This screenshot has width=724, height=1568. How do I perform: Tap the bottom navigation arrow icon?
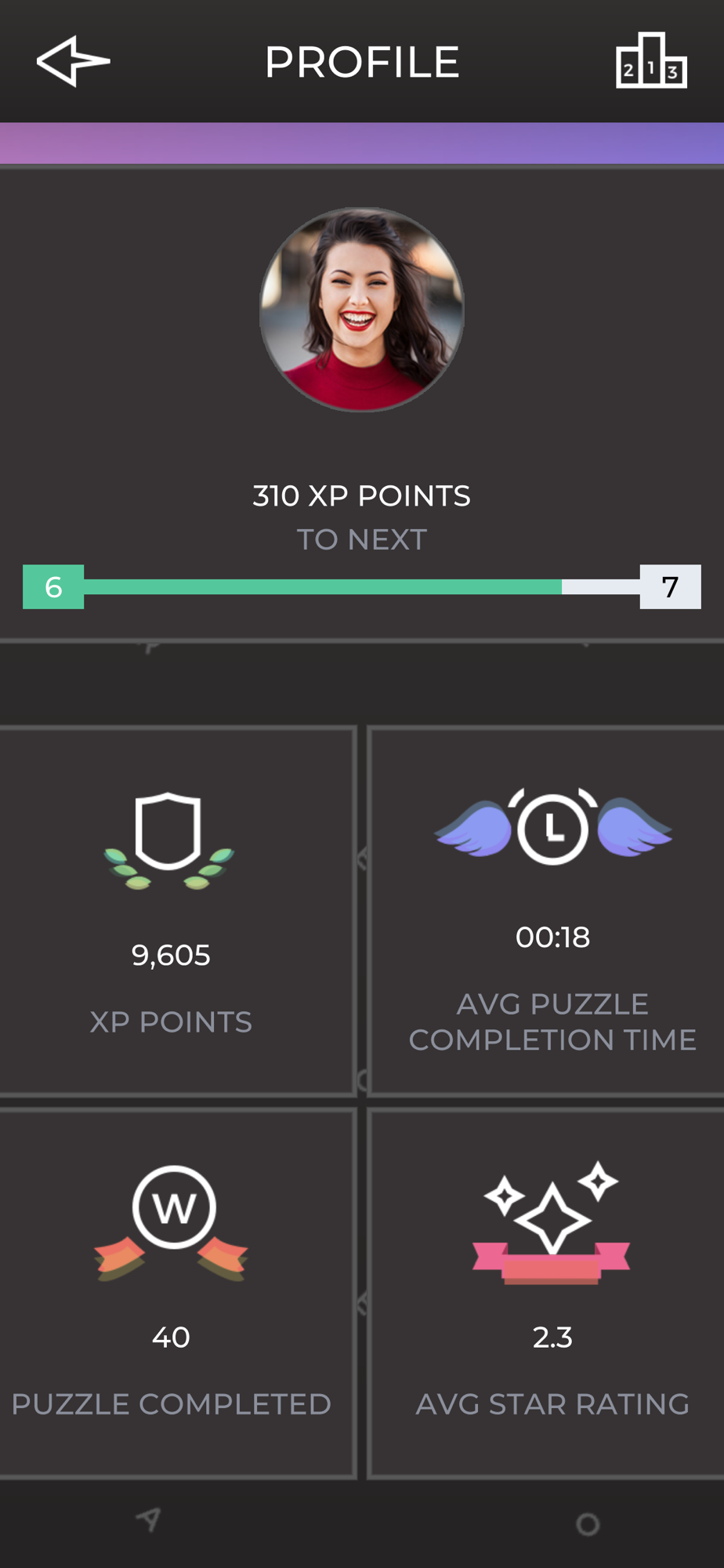click(148, 1519)
